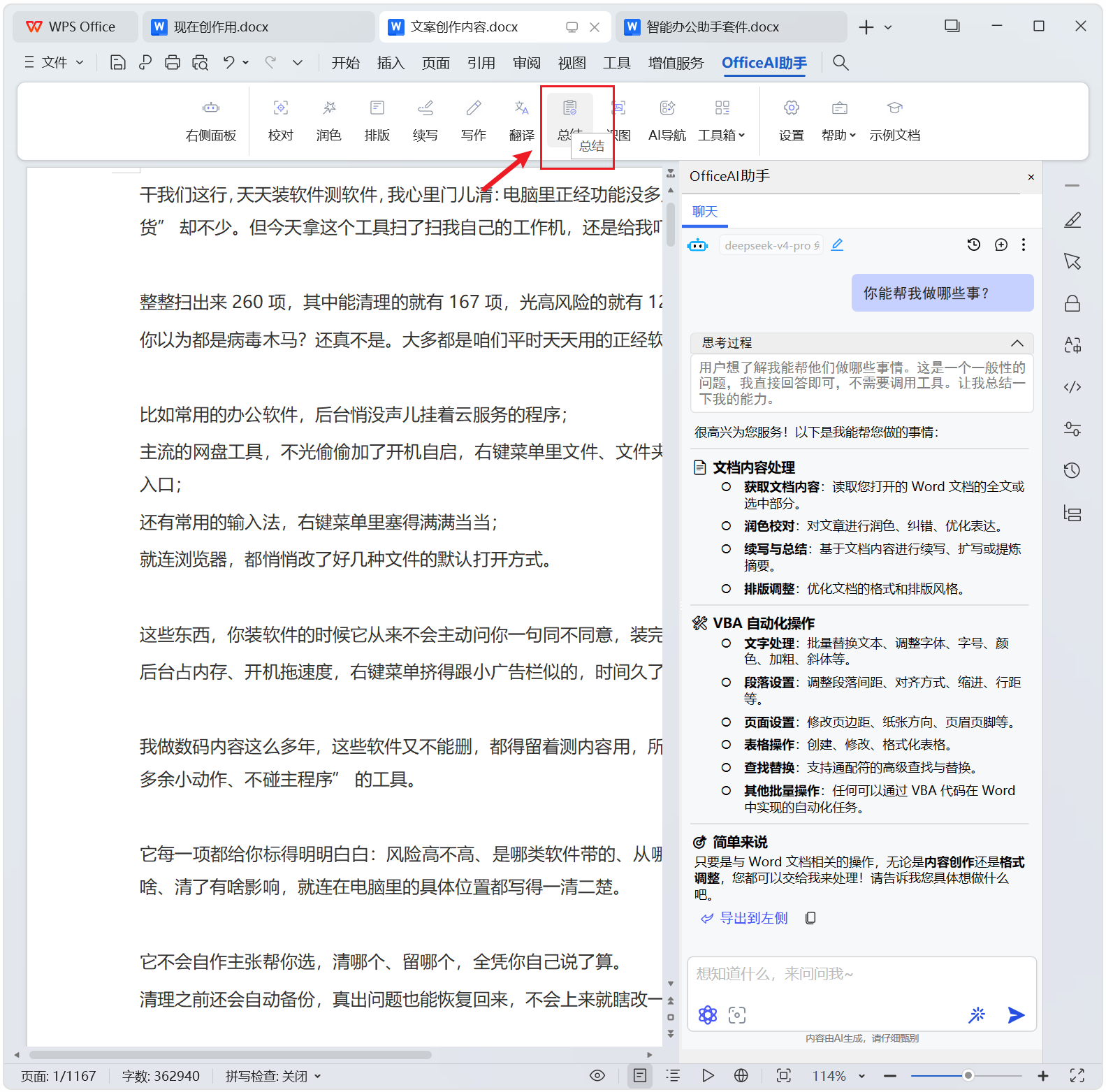Image resolution: width=1106 pixels, height=1092 pixels.
Task: Open the undo history dropdown arrow
Action: [x=246, y=63]
